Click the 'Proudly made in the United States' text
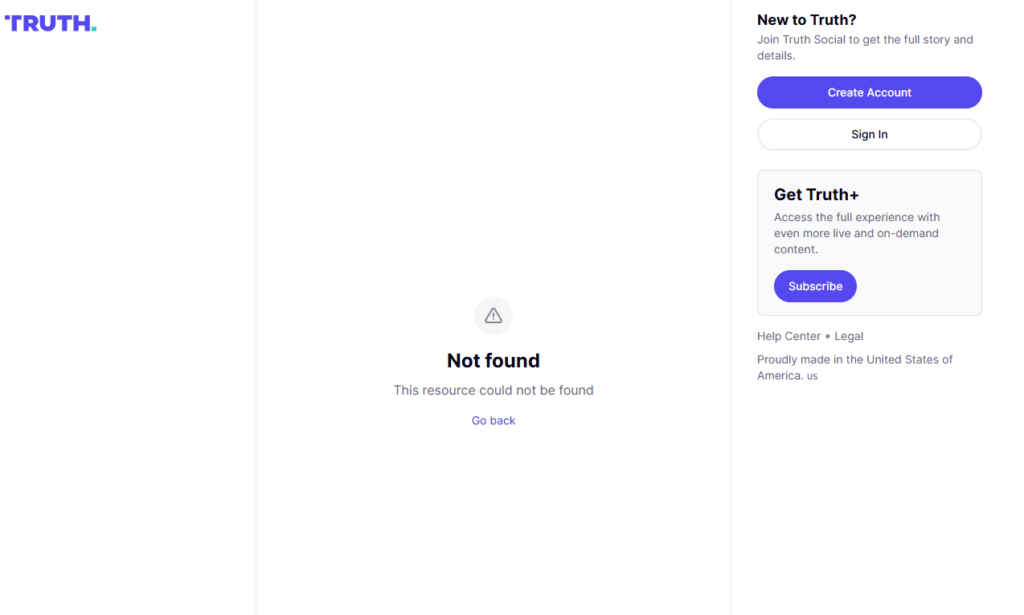The width and height of the screenshot is (1024, 615). [x=854, y=360]
